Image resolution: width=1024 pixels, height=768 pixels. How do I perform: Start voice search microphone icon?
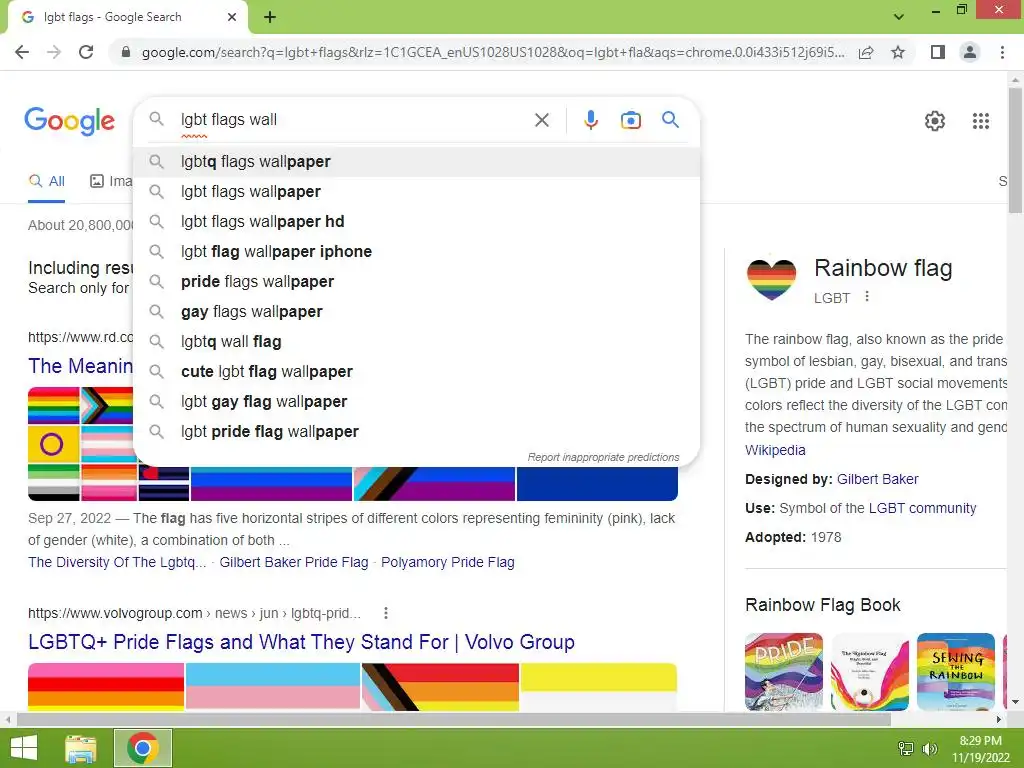coord(591,120)
